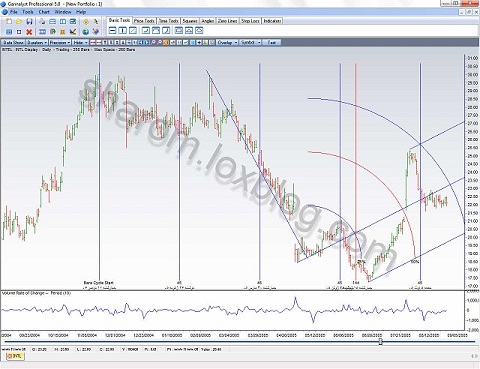Open the Help menu
The image size is (480, 369).
pos(81,12)
